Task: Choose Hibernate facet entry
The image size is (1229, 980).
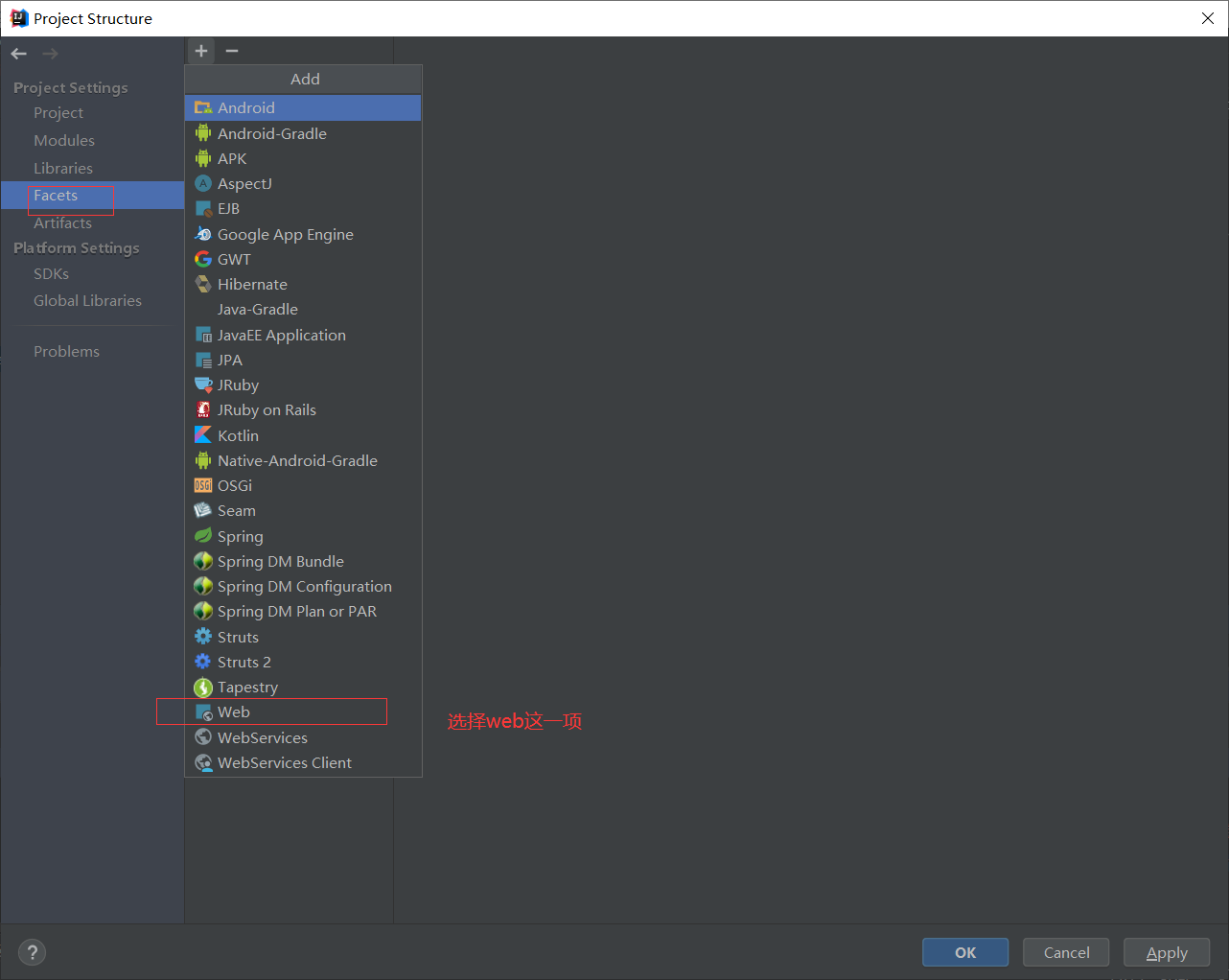Action: (303, 284)
